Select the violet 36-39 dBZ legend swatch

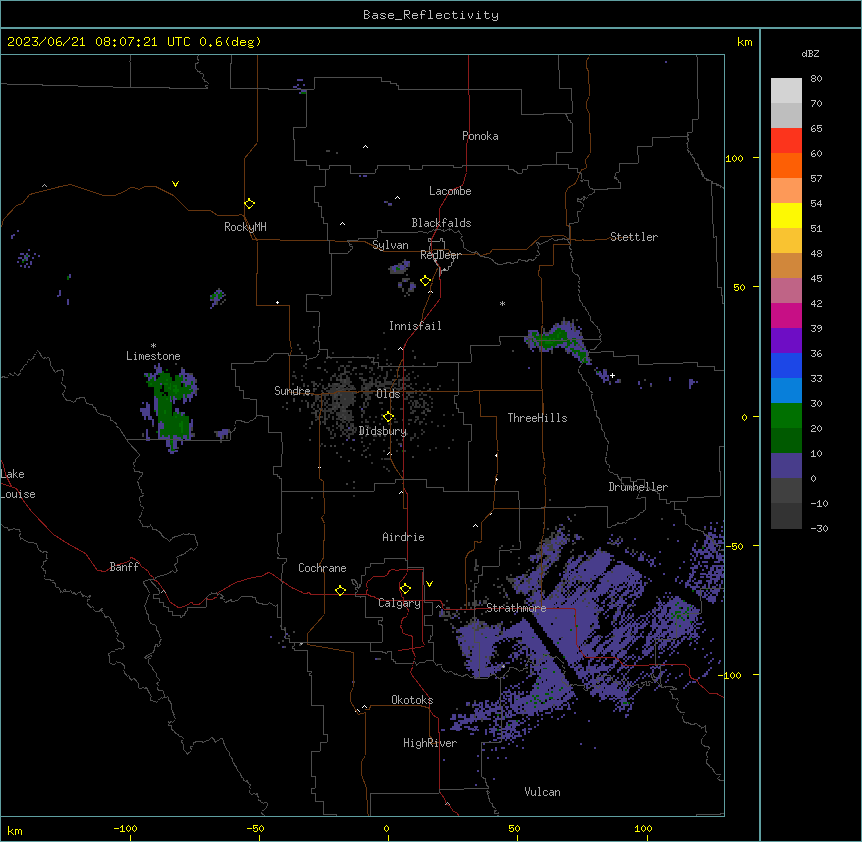(786, 341)
